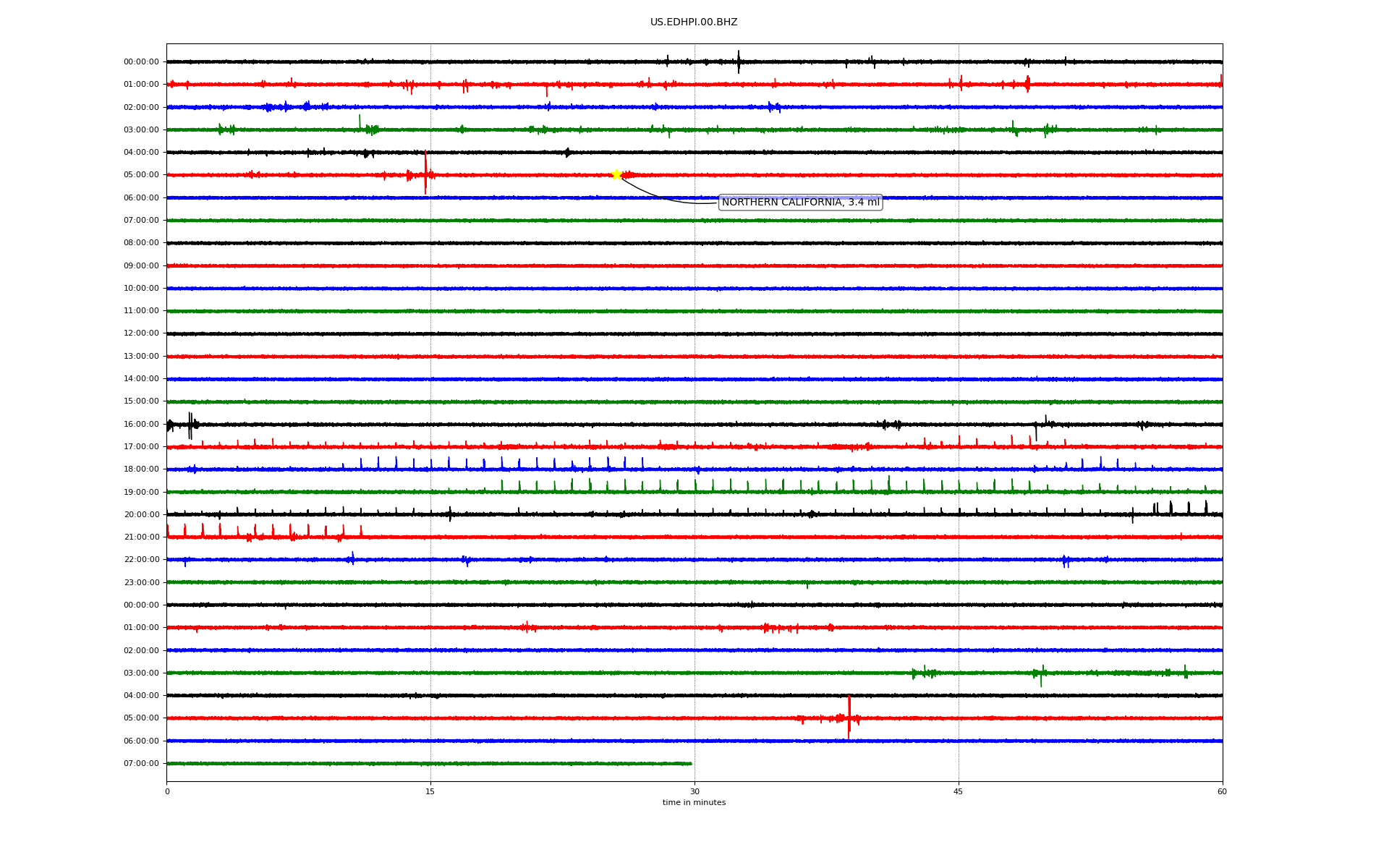
Task: Click the 19:00:00 hour label
Action: 141,493
